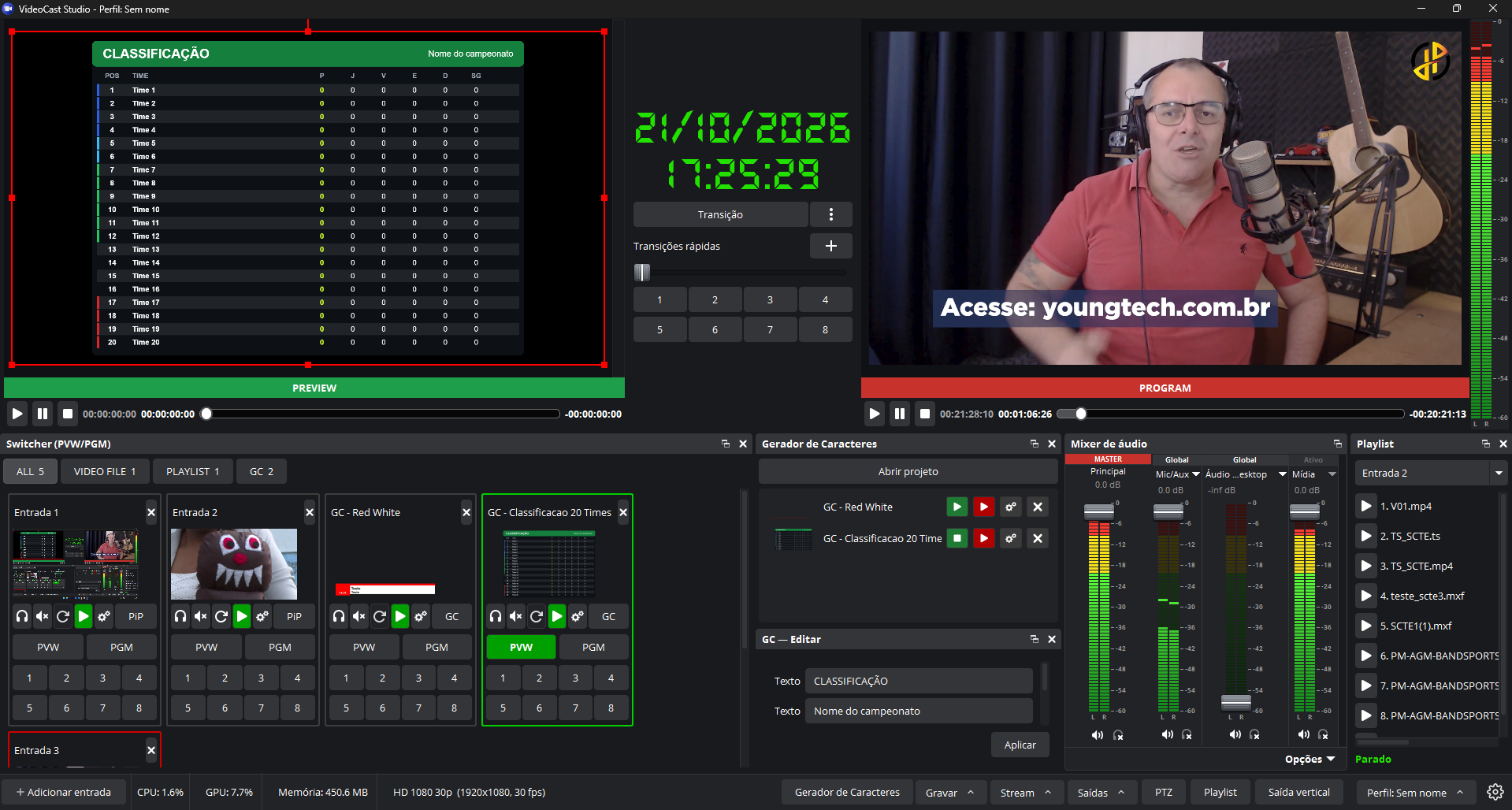Toggle PiP on Entrada 2
This screenshot has width=1512, height=810.
pos(294,616)
